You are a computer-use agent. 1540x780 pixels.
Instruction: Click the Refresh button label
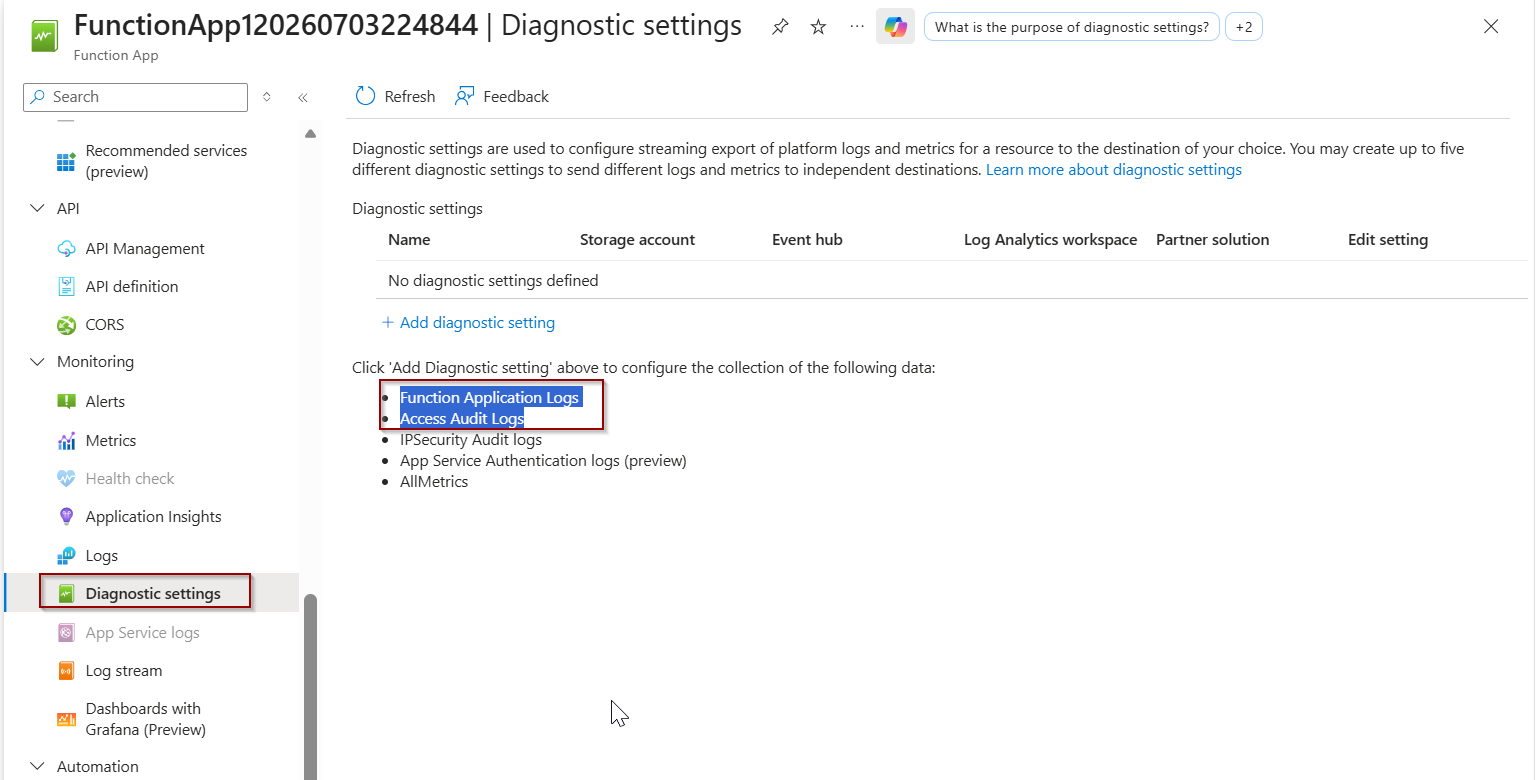click(x=410, y=97)
